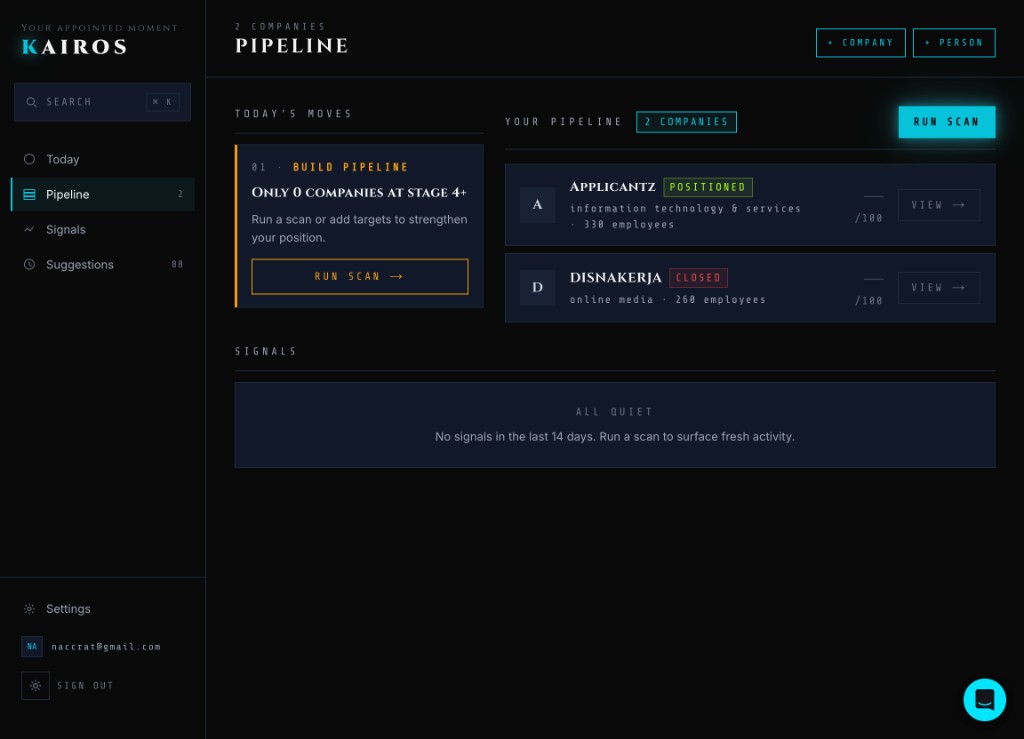Image resolution: width=1024 pixels, height=739 pixels.
Task: Click the cyan RUN SCAN button
Action: click(947, 122)
